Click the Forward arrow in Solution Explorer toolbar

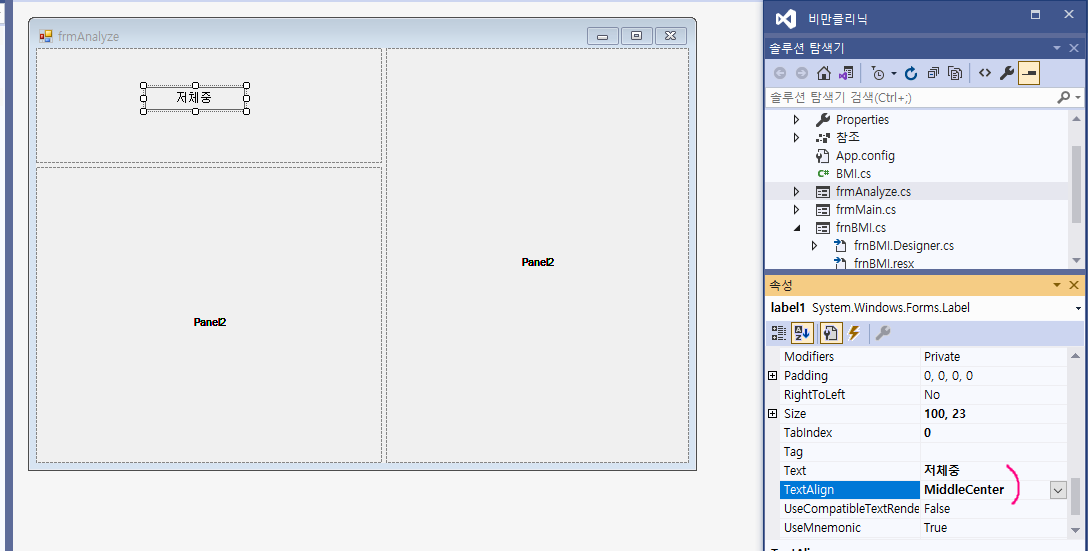point(801,73)
